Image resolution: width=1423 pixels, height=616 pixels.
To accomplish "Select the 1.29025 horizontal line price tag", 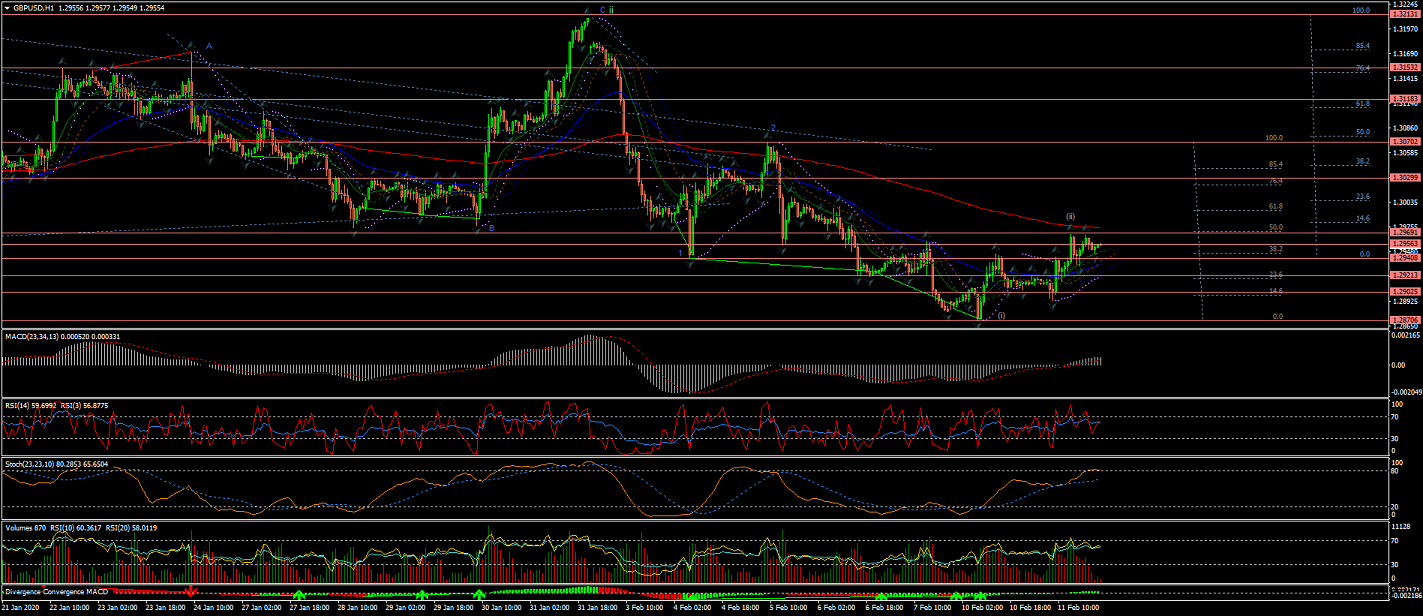I will [1405, 292].
